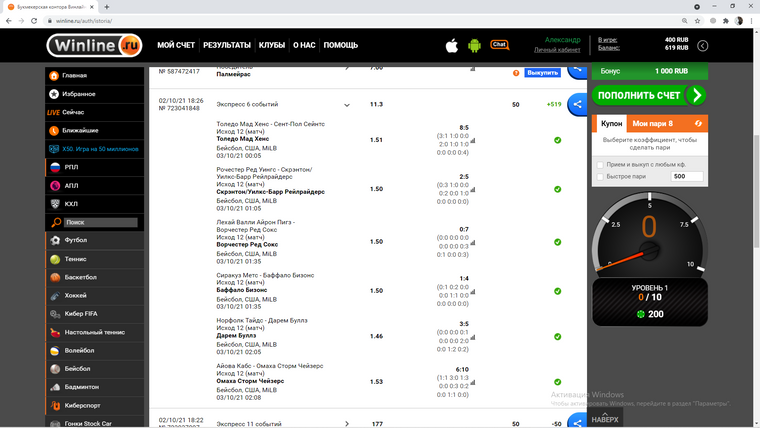760x428 pixels.
Task: Expand the Палмейрас bet row arrow
Action: pos(347,68)
